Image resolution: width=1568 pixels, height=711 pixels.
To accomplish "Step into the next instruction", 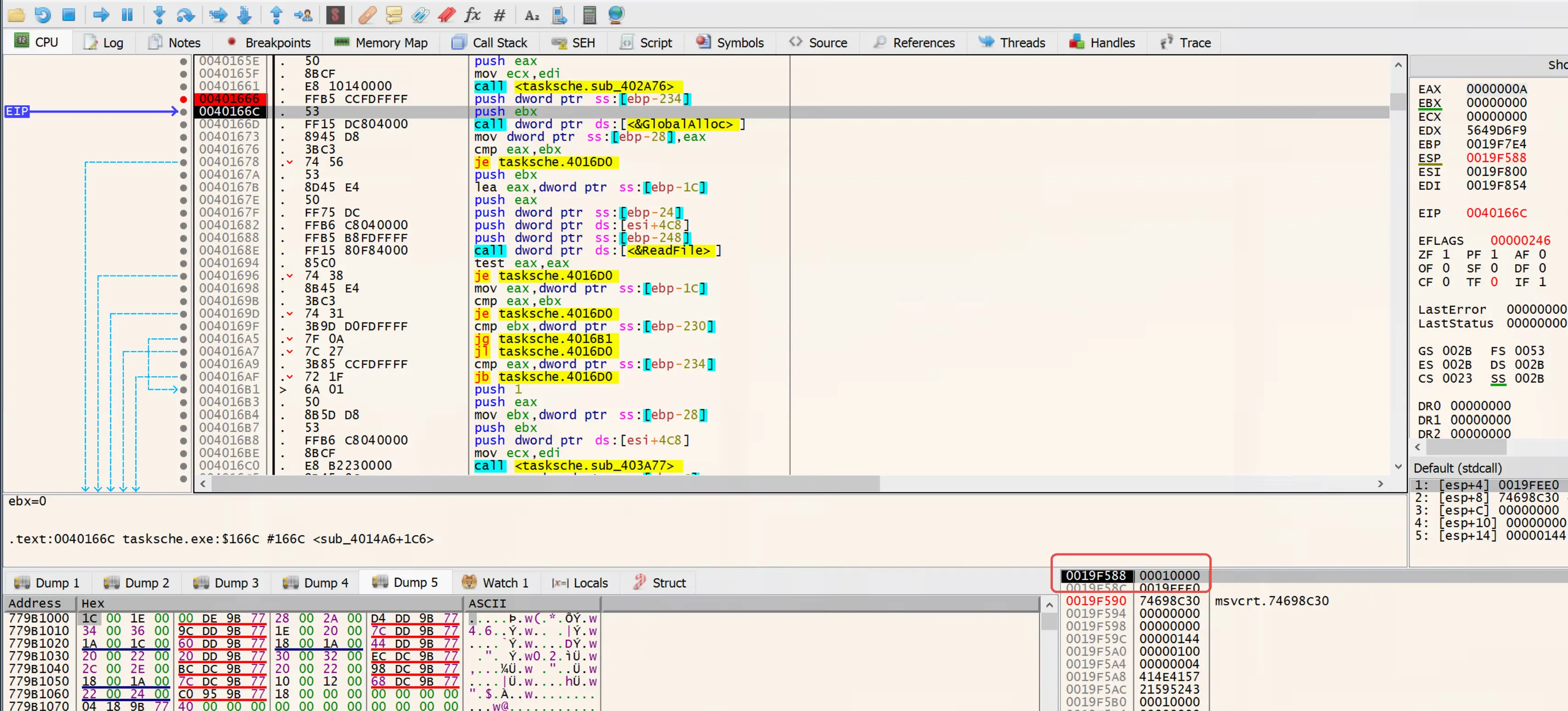I will coord(159,15).
